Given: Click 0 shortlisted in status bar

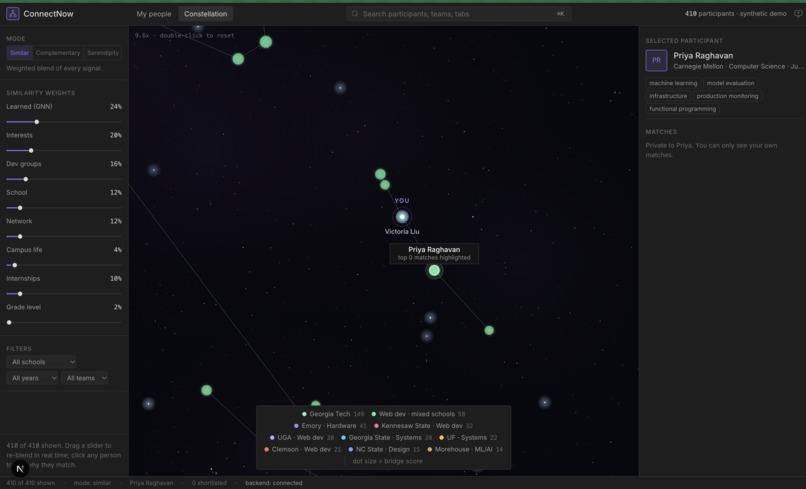Looking at the screenshot, I should 209,483.
